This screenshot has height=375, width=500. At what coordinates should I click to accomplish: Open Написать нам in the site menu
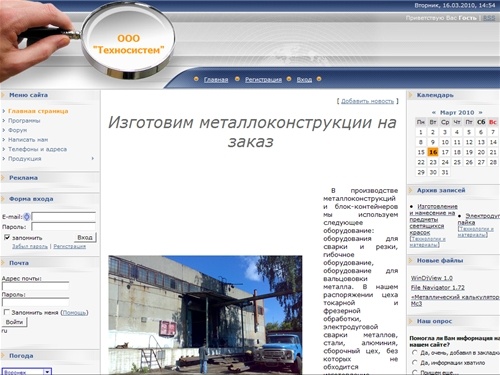28,140
